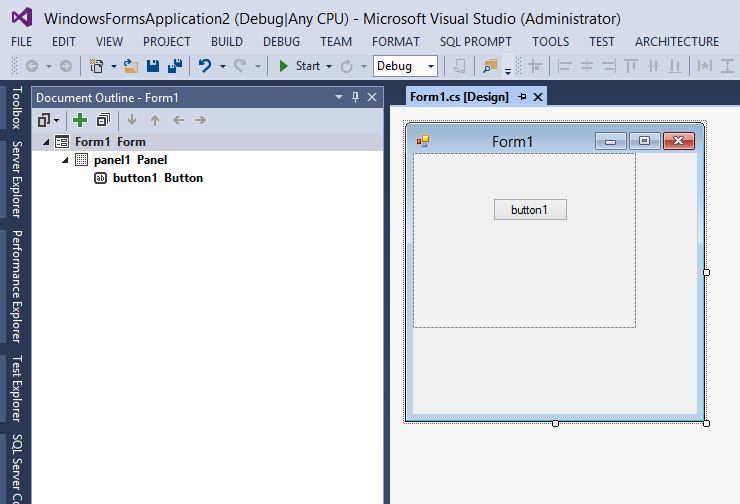The height and width of the screenshot is (504, 740).
Task: Click the Find in Files toolbar icon
Action: click(490, 66)
